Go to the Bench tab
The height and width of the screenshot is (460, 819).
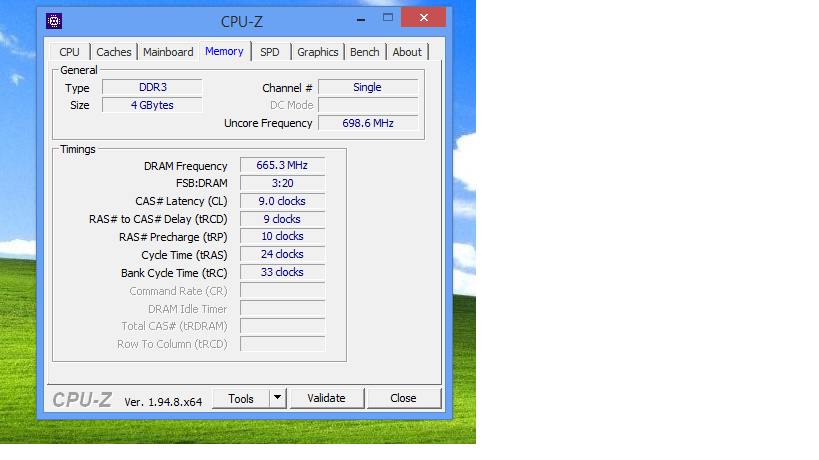(365, 52)
